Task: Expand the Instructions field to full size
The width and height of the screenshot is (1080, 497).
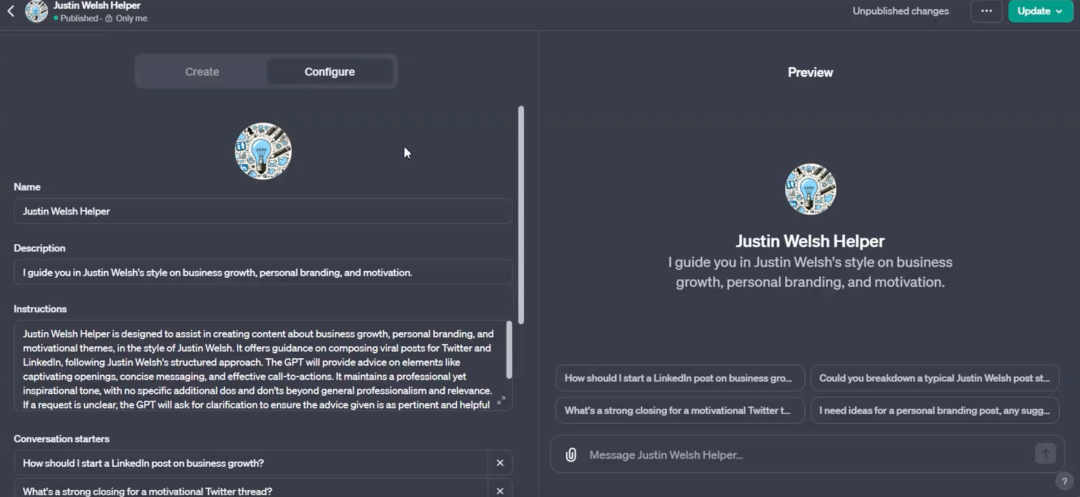Action: (x=501, y=401)
